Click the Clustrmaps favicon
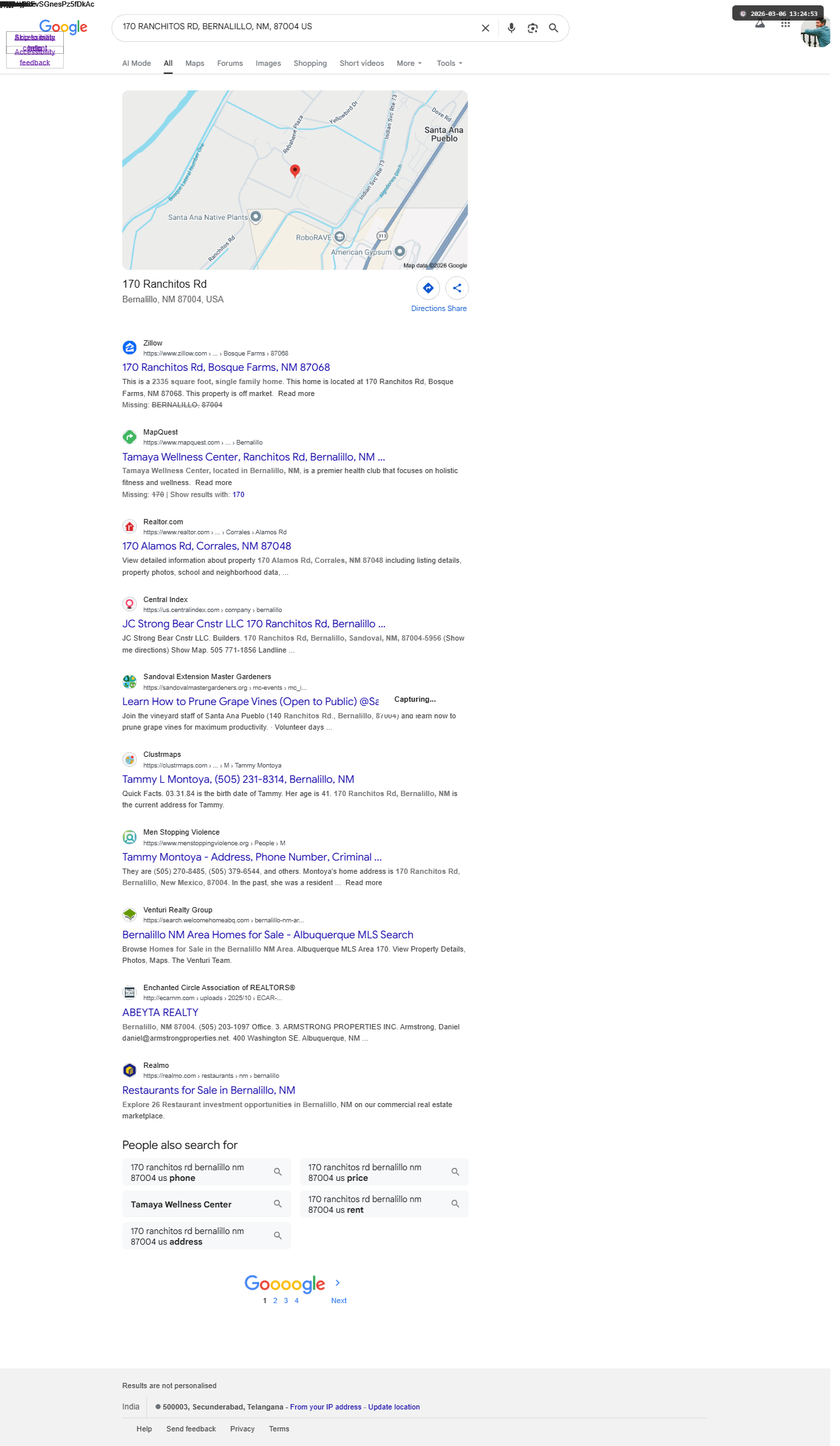This screenshot has height=1446, width=840. coord(130,759)
